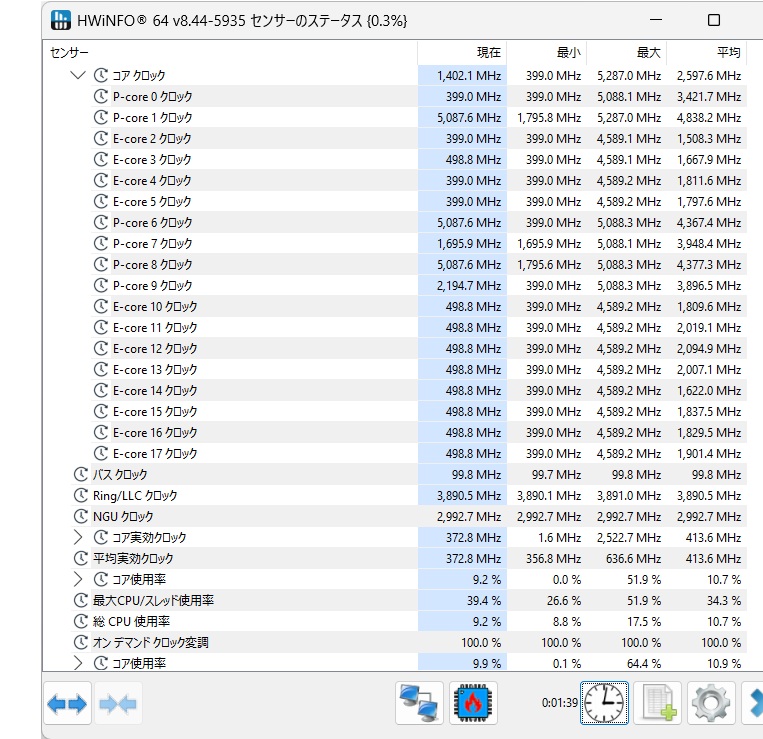The image size is (763, 739).
Task: Select the E-core 16 クロック row
Action: coord(418,433)
